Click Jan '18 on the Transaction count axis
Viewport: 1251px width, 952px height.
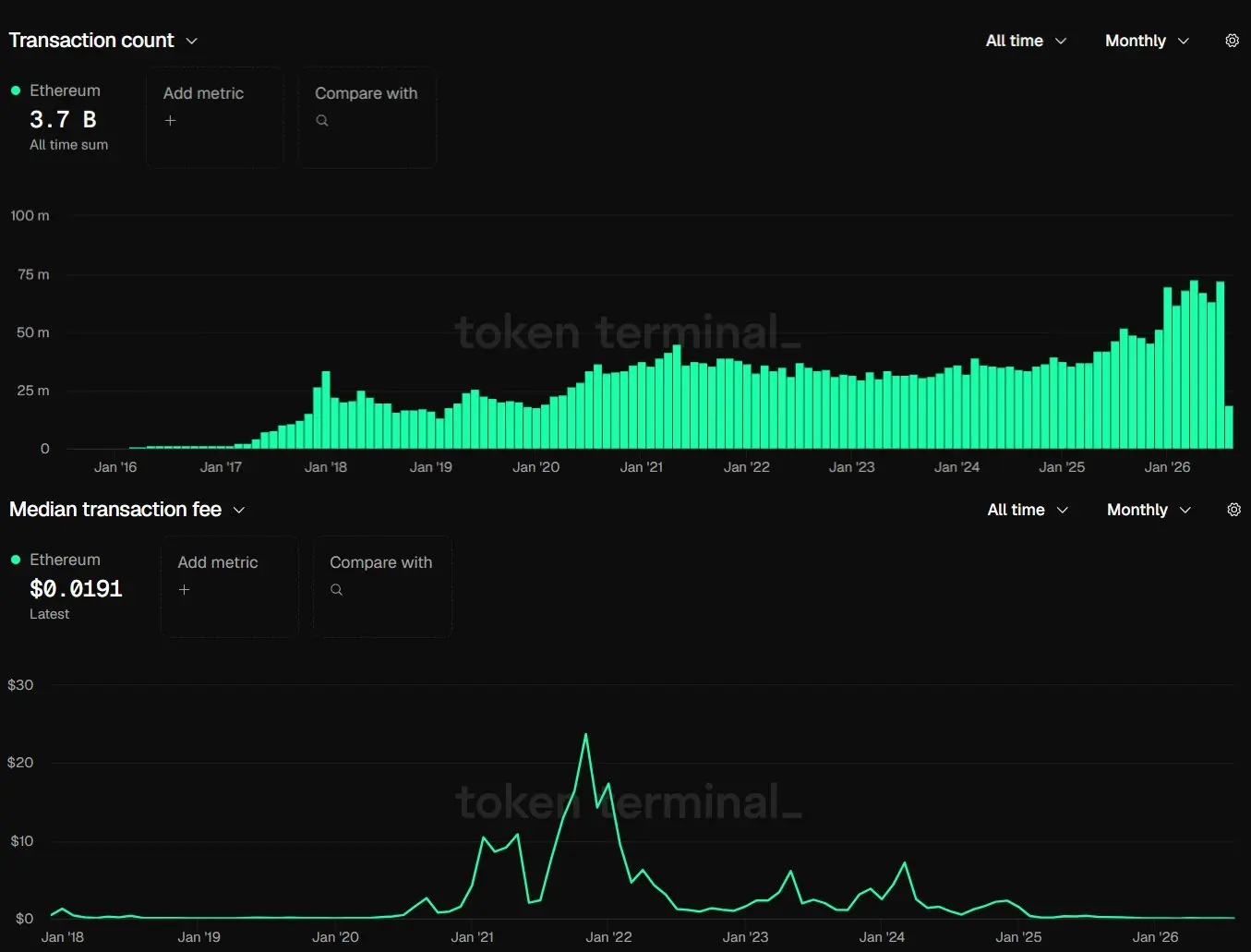pyautogui.click(x=326, y=467)
